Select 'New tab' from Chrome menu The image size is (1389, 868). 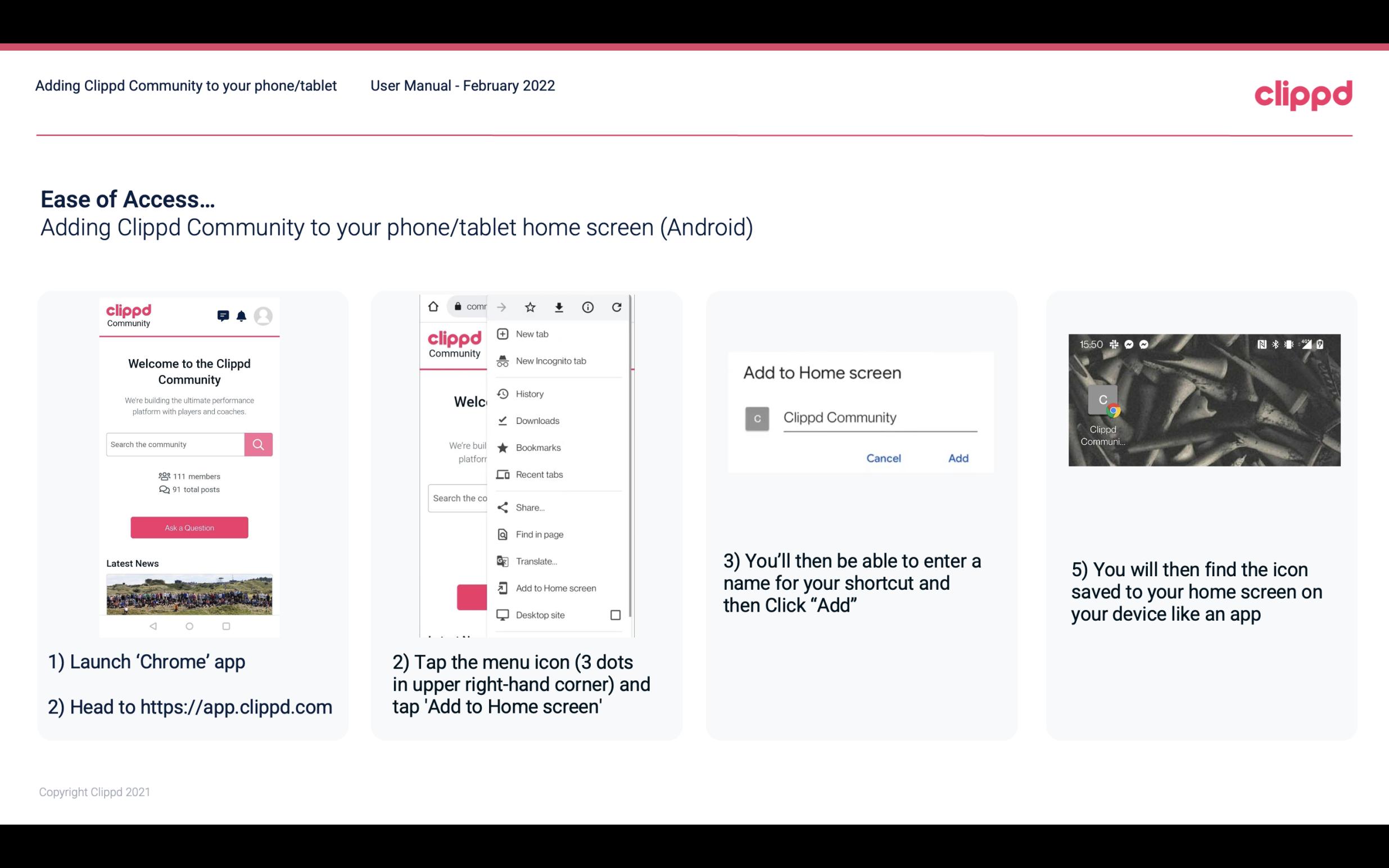tap(531, 334)
